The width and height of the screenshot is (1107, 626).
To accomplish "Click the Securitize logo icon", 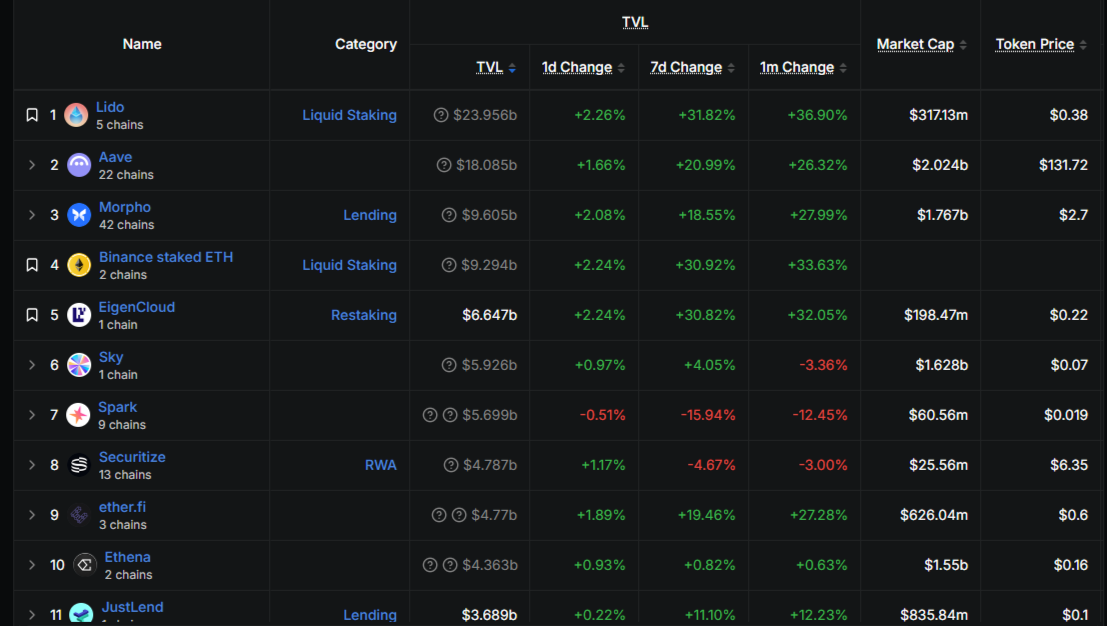I will click(79, 465).
